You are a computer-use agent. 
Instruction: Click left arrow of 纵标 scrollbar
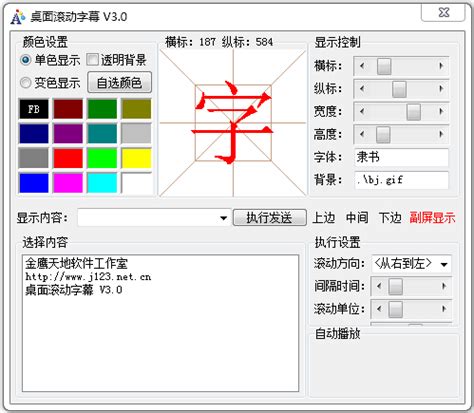click(x=362, y=89)
